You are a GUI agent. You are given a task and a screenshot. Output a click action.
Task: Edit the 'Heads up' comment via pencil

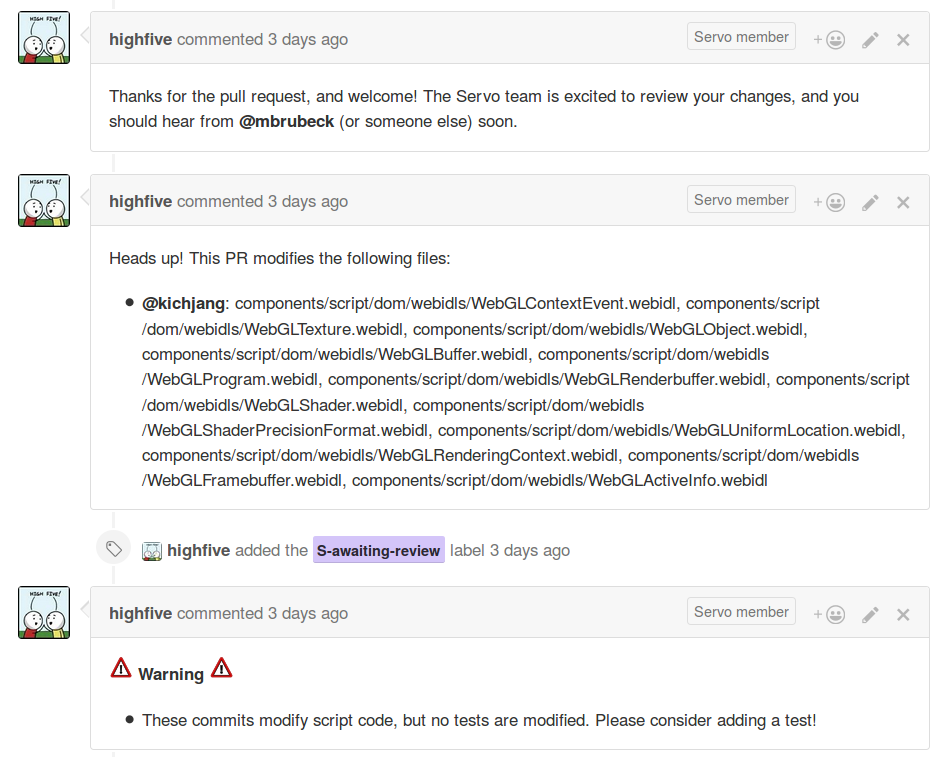pos(870,202)
